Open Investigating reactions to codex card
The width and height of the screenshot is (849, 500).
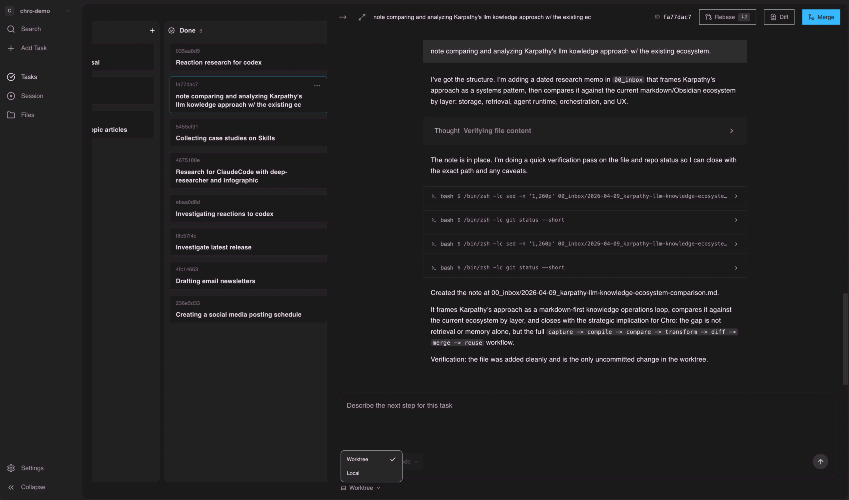(x=248, y=209)
